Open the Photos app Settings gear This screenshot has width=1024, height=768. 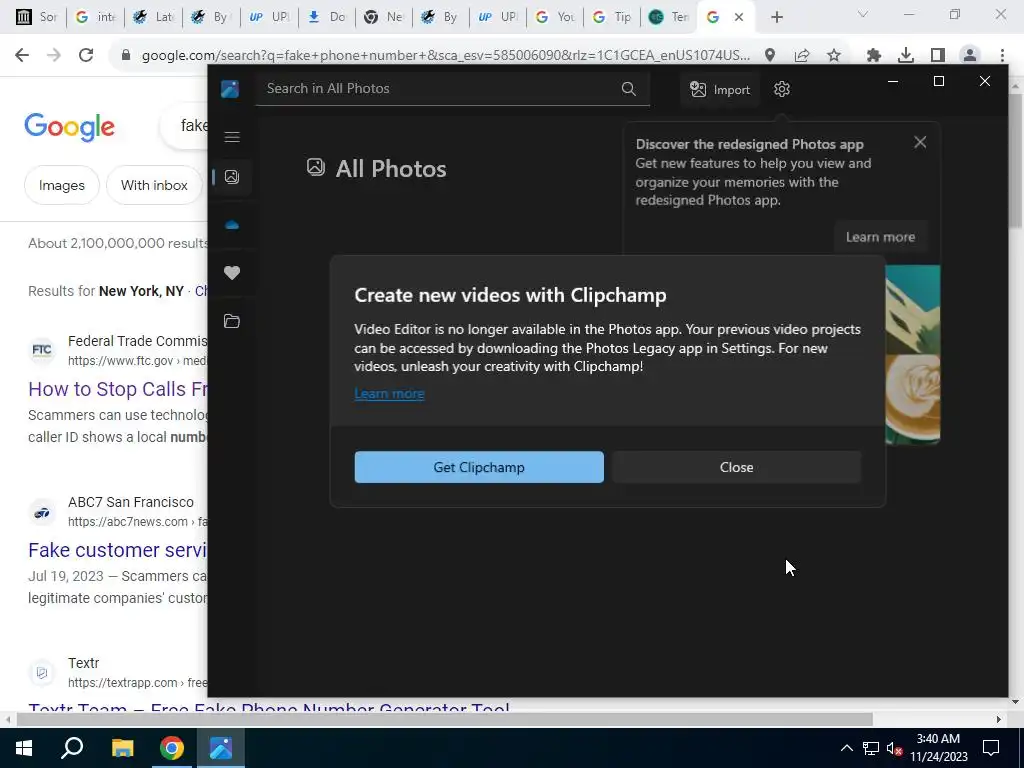coord(781,89)
